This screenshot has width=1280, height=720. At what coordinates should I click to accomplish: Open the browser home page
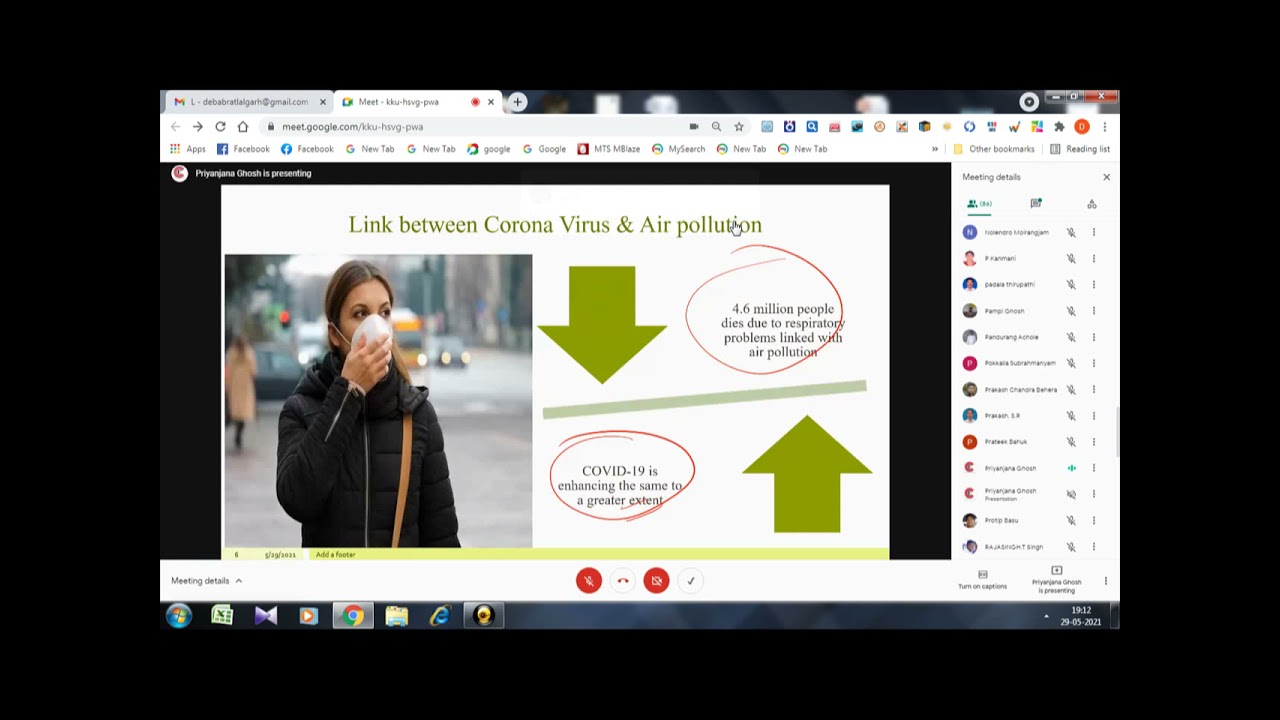243,127
